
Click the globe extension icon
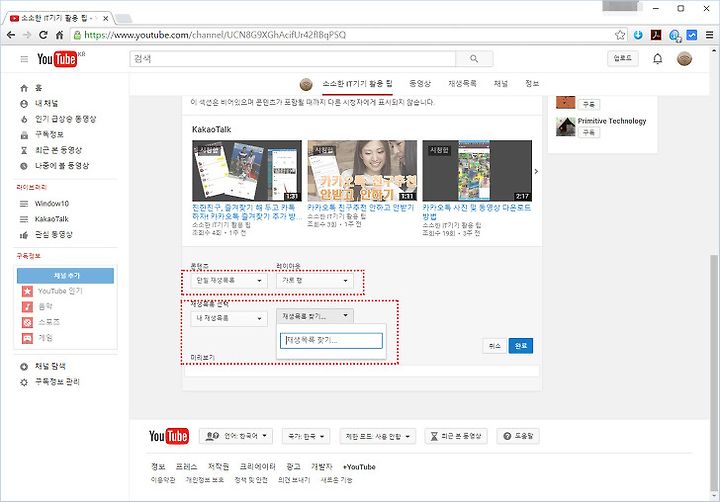pyautogui.click(x=675, y=35)
